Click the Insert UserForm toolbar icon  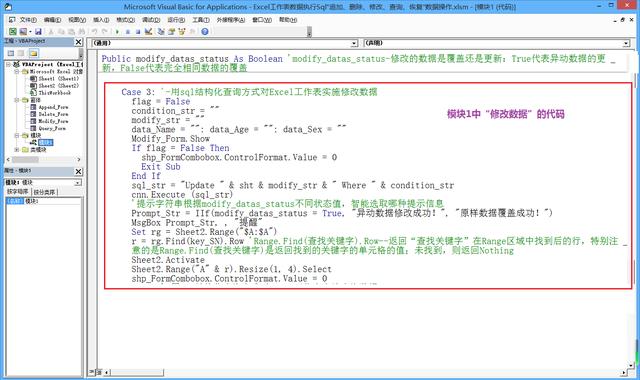23,31
